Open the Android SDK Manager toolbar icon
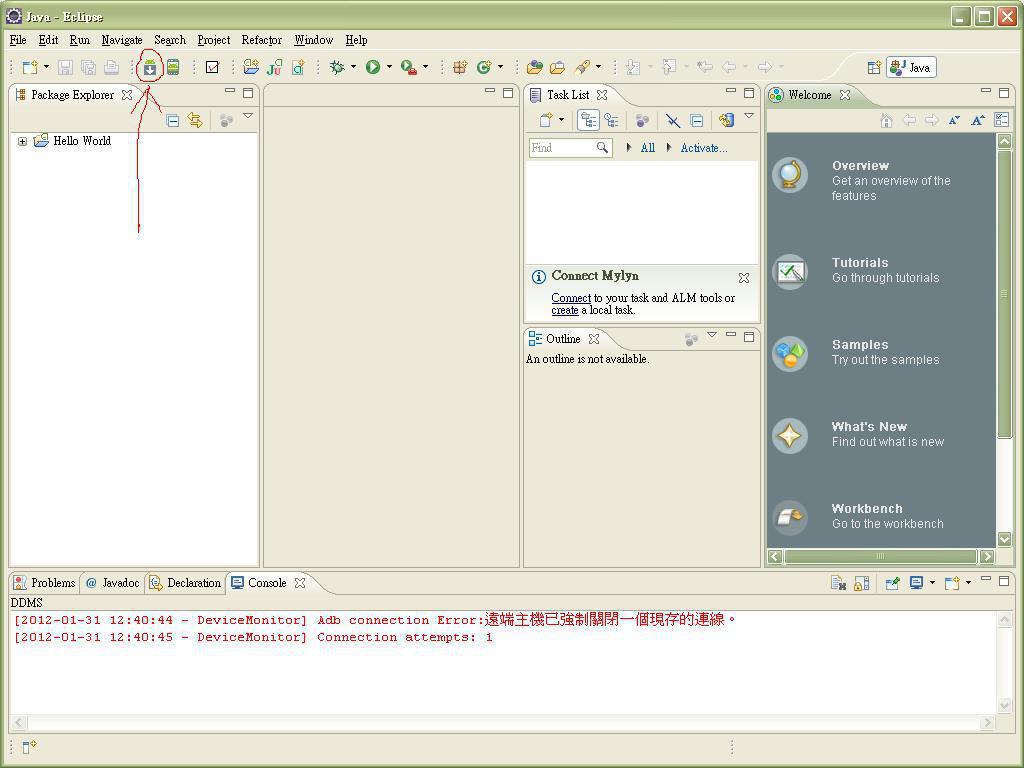Screen dimensions: 1024x768 pos(150,68)
